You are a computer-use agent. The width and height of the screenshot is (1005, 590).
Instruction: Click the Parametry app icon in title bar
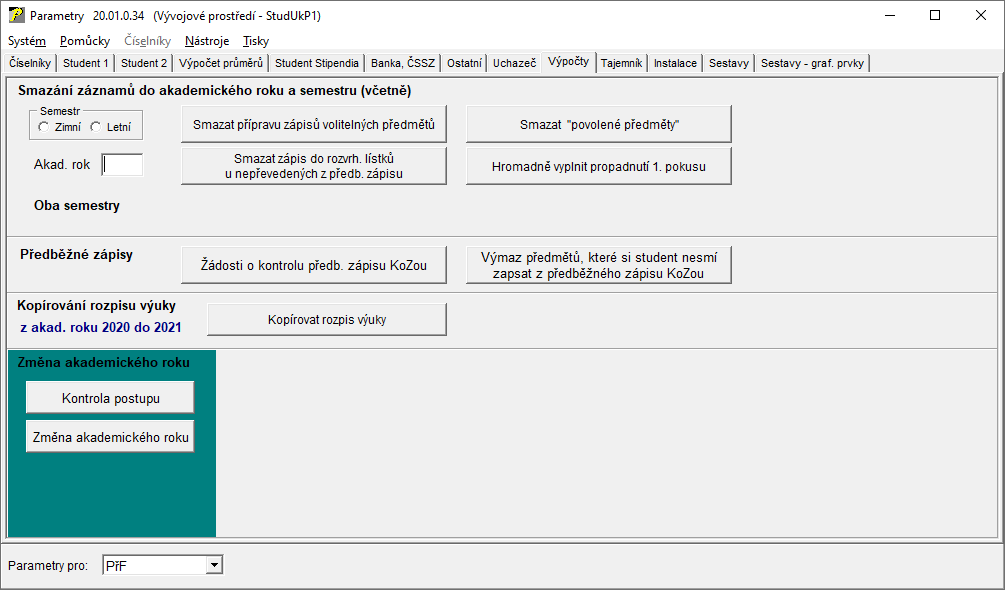(16, 16)
